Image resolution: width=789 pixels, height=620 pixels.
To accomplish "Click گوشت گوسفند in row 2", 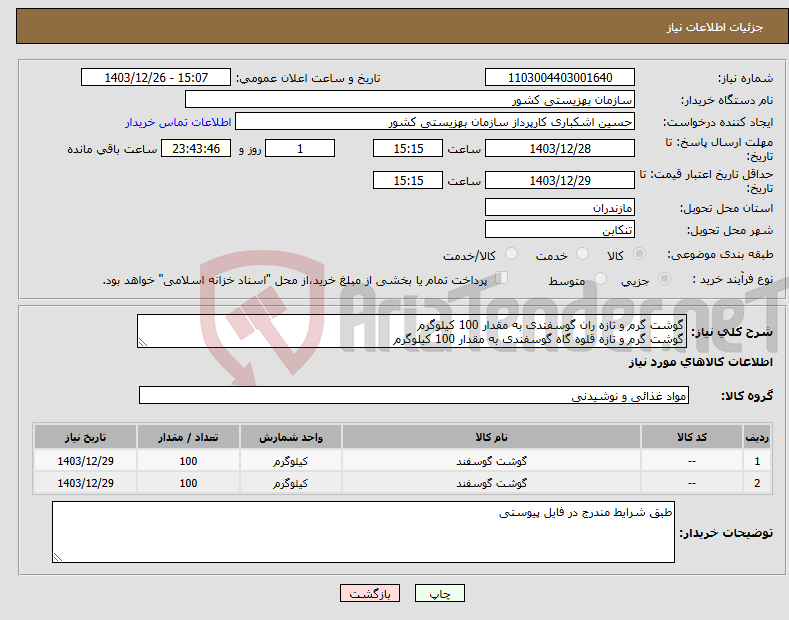I will (491, 483).
